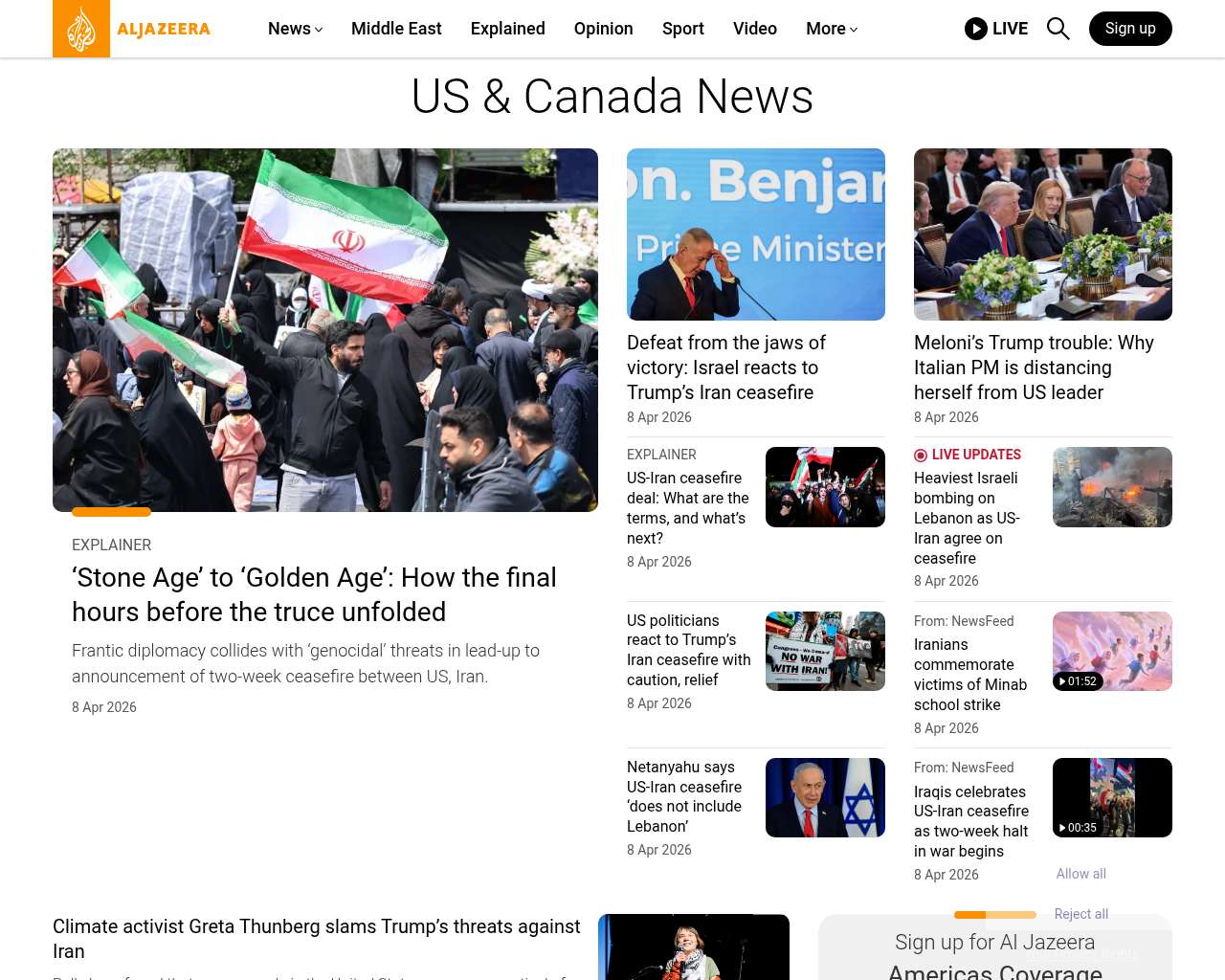Expand the More dropdown menu
This screenshot has height=980, width=1225.
pos(831,29)
